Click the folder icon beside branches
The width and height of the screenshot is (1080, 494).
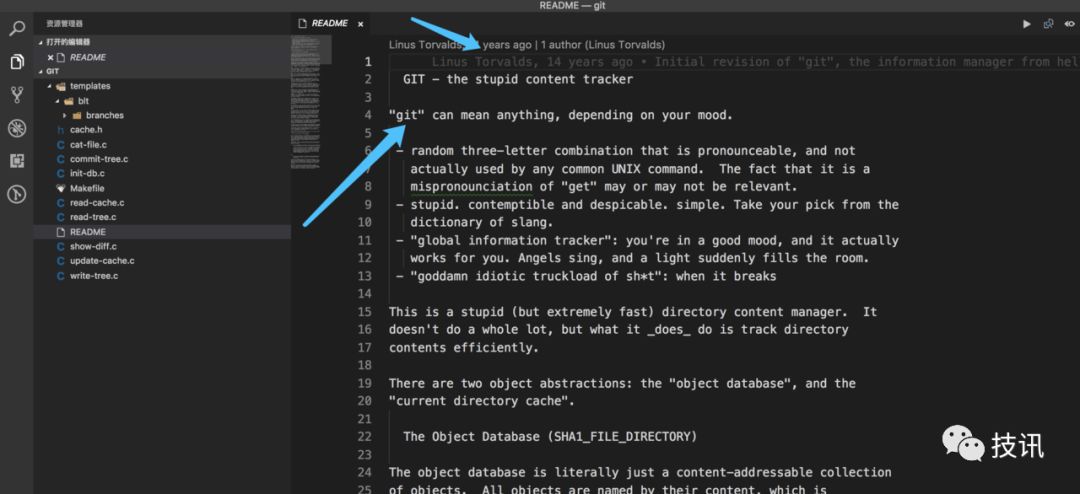tap(76, 115)
